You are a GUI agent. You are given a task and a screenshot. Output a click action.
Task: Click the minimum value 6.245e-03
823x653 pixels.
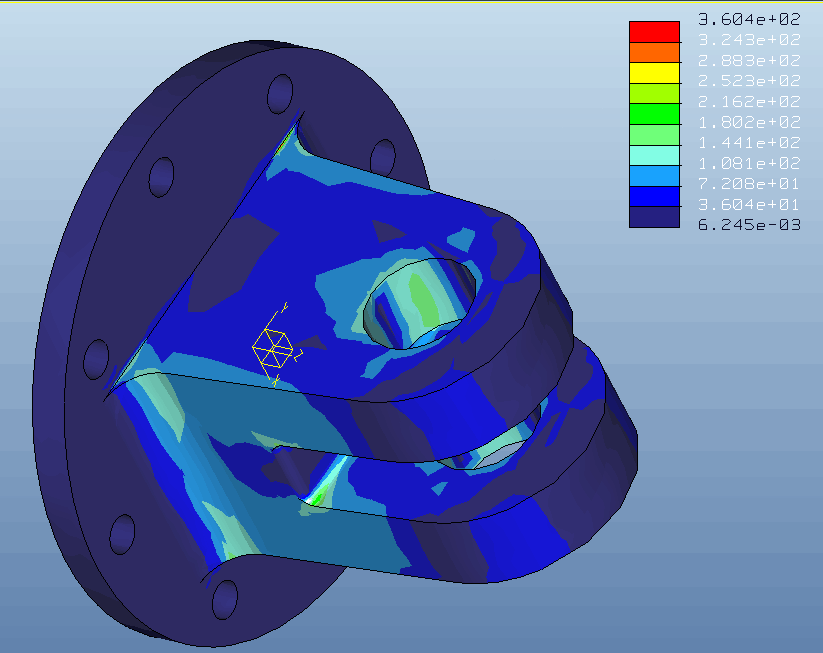(x=749, y=225)
